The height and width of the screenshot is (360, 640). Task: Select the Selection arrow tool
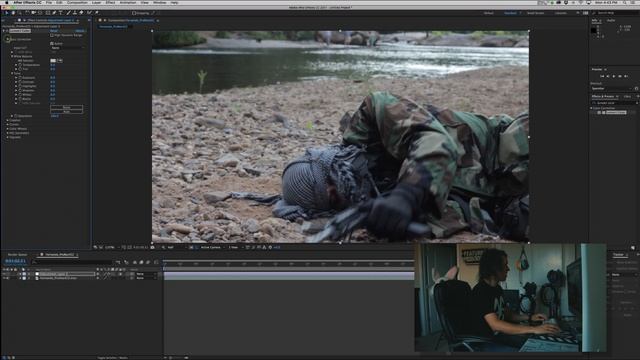(7, 13)
